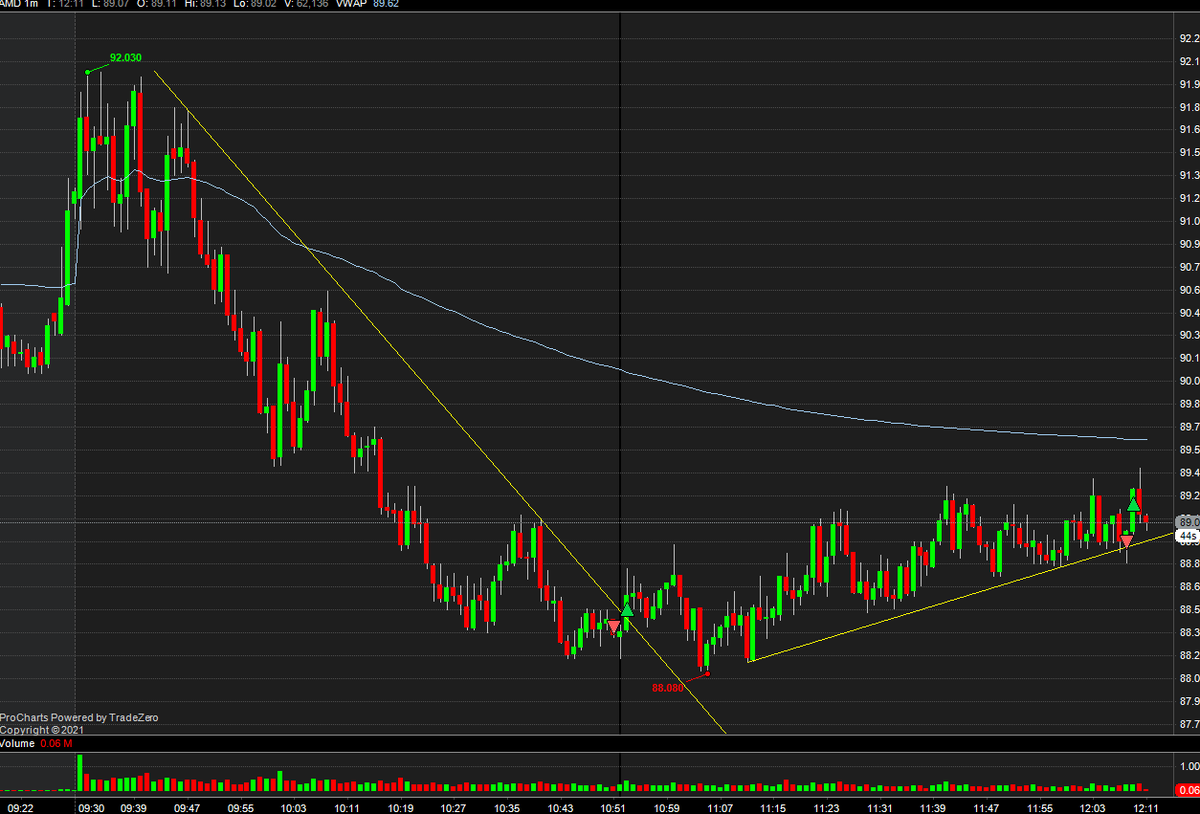Select the ascending yellow support trendline
Image resolution: width=1200 pixels, height=814 pixels.
pos(960,598)
